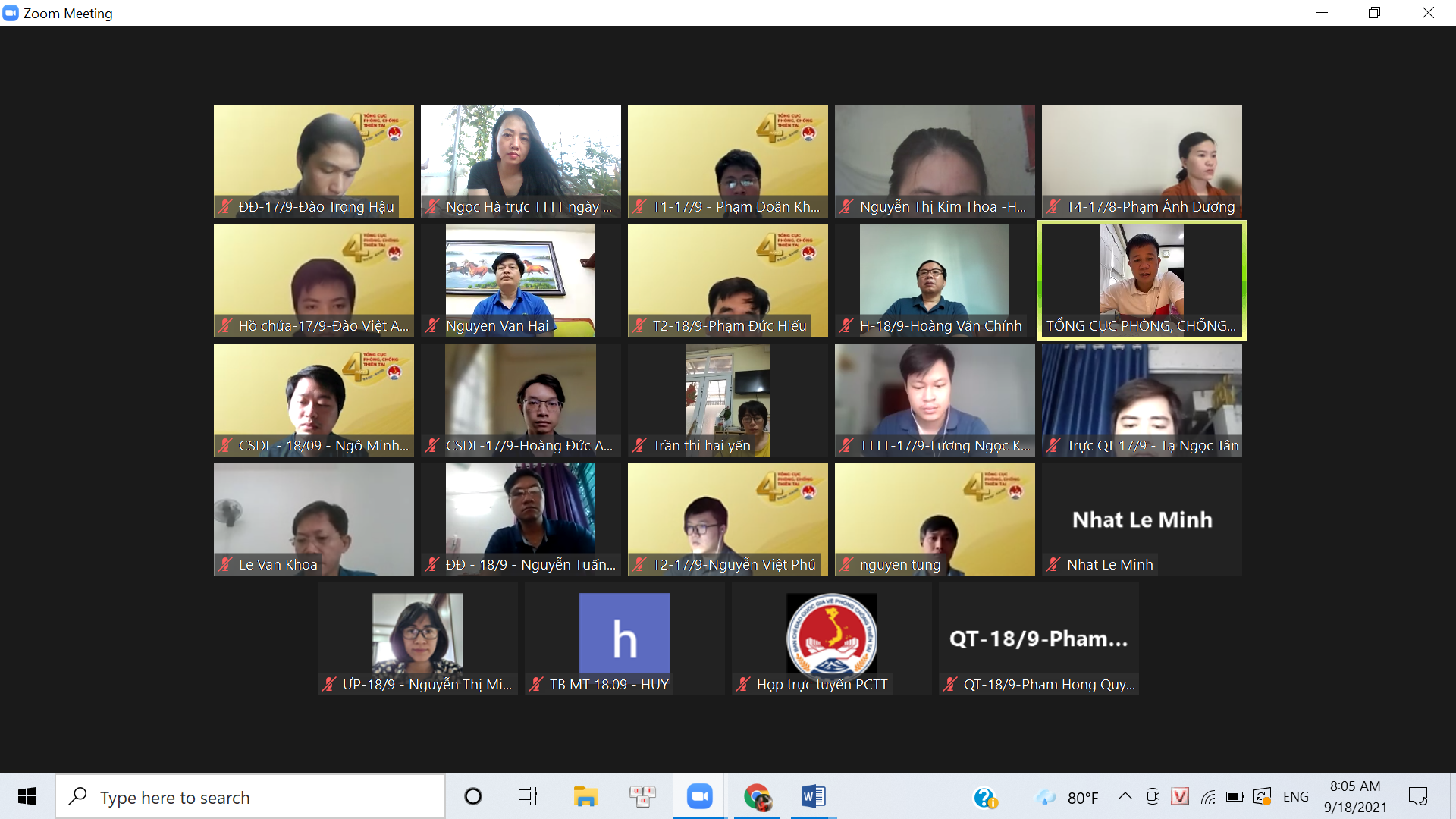Open the weather widget showing 80°F

1068,798
